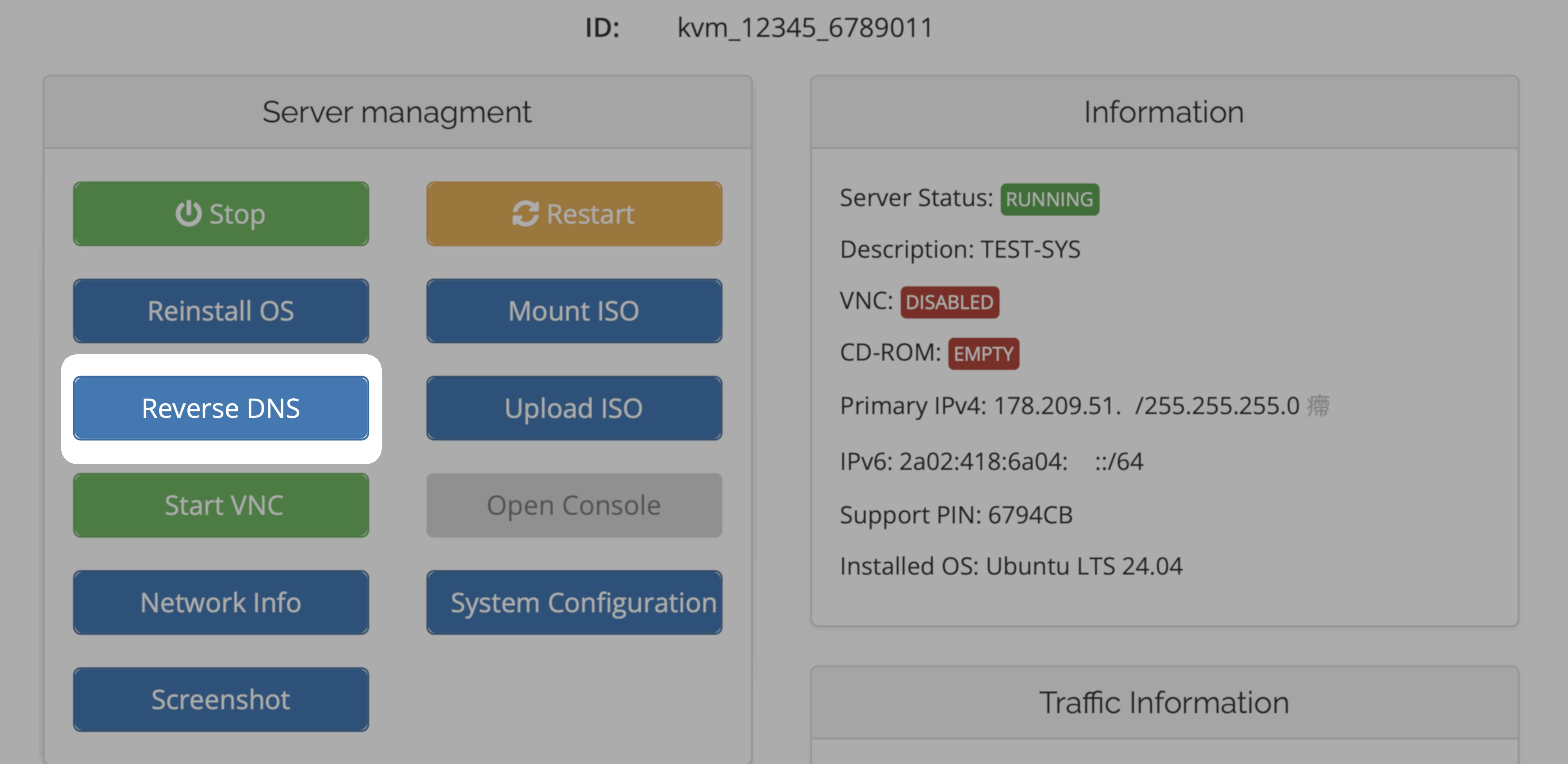The height and width of the screenshot is (764, 1568).
Task: Click Installed OS: Ubuntu LTS 24.04
Action: click(x=1011, y=566)
